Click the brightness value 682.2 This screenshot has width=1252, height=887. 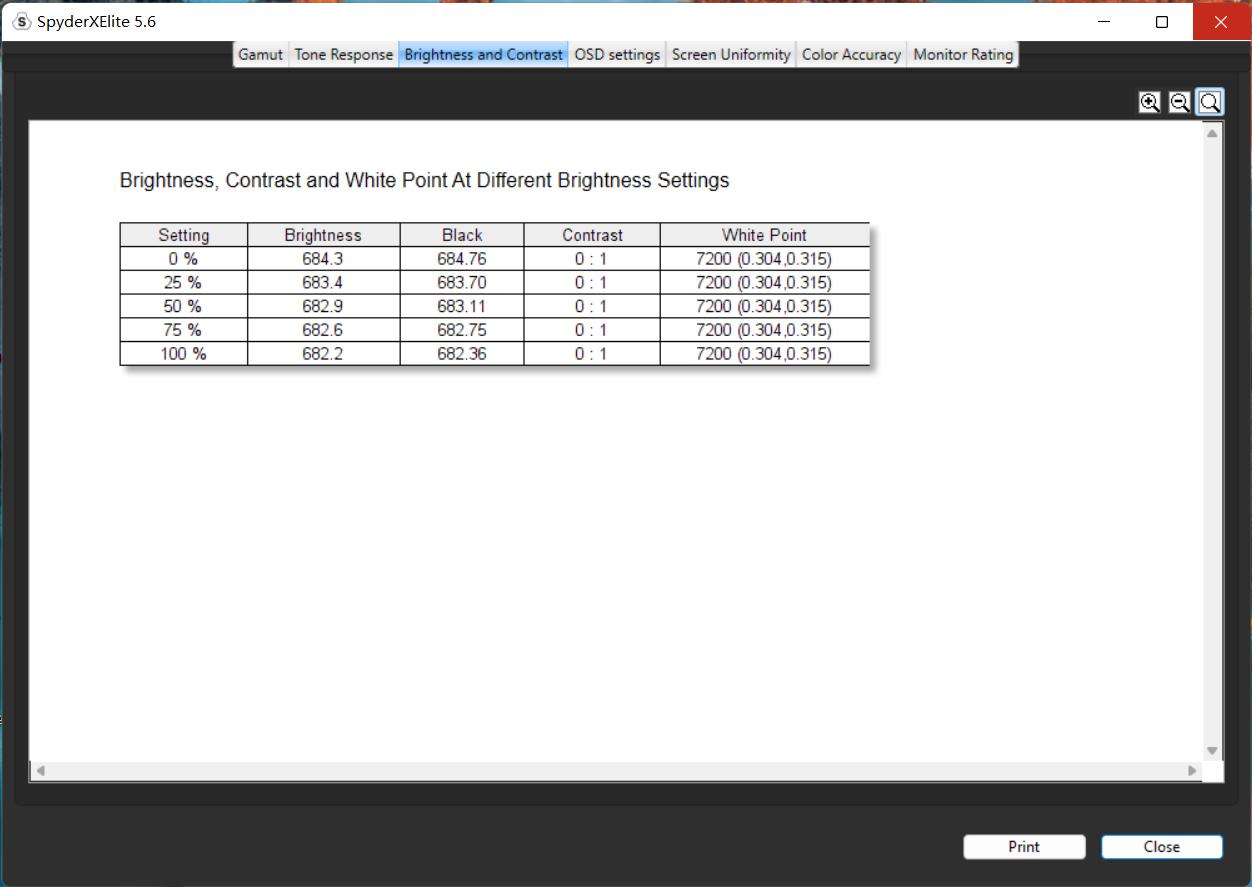323,354
